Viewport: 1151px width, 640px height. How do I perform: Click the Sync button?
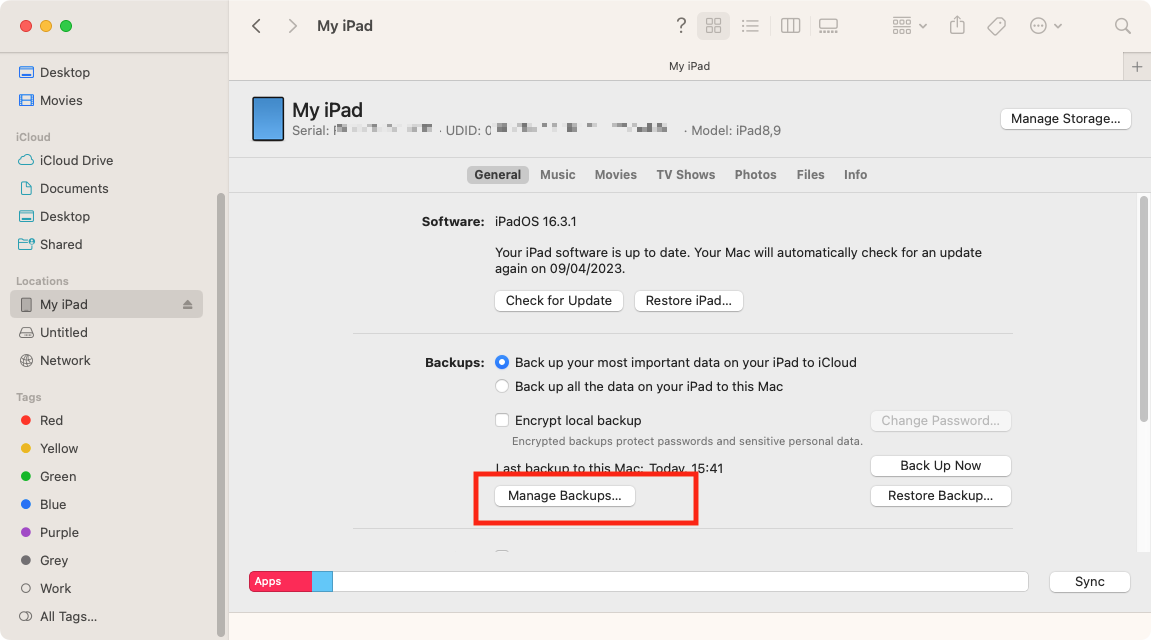click(1089, 582)
